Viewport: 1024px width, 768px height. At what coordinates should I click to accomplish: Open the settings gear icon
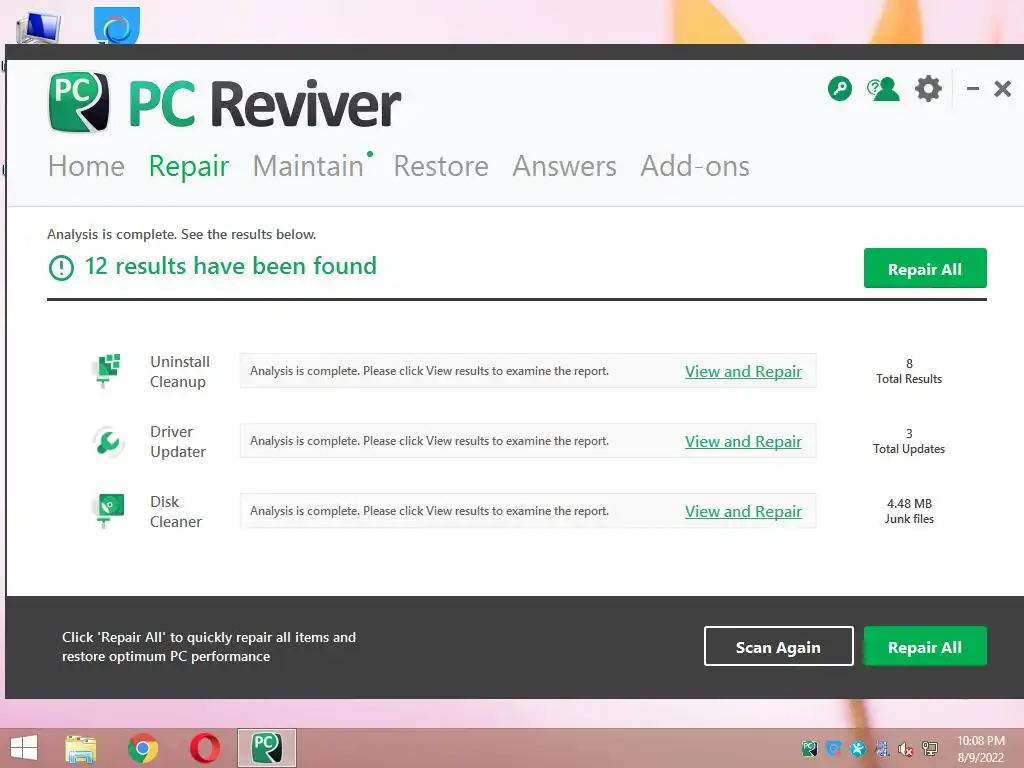[x=928, y=88]
